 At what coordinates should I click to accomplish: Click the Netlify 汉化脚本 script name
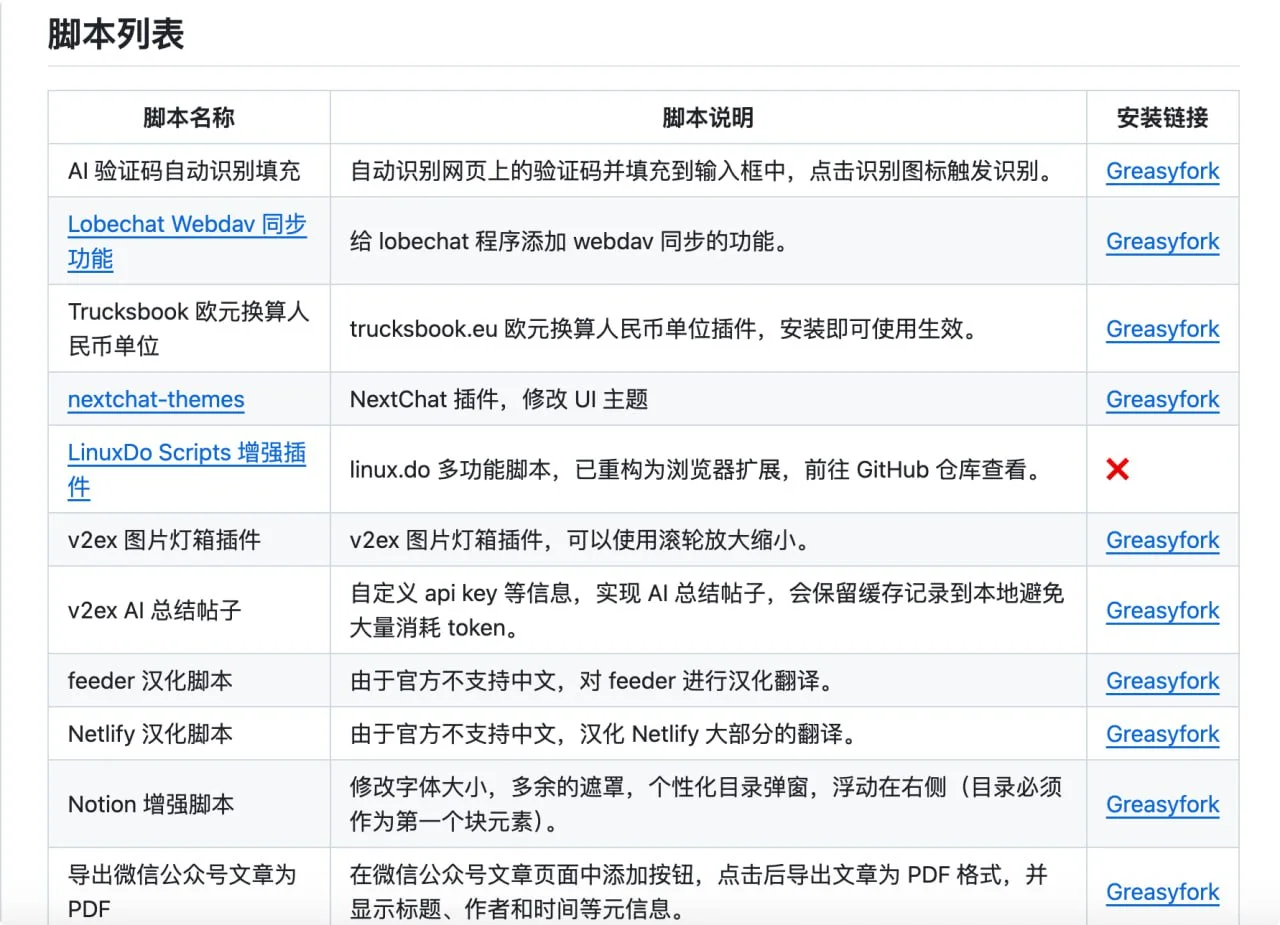(150, 734)
